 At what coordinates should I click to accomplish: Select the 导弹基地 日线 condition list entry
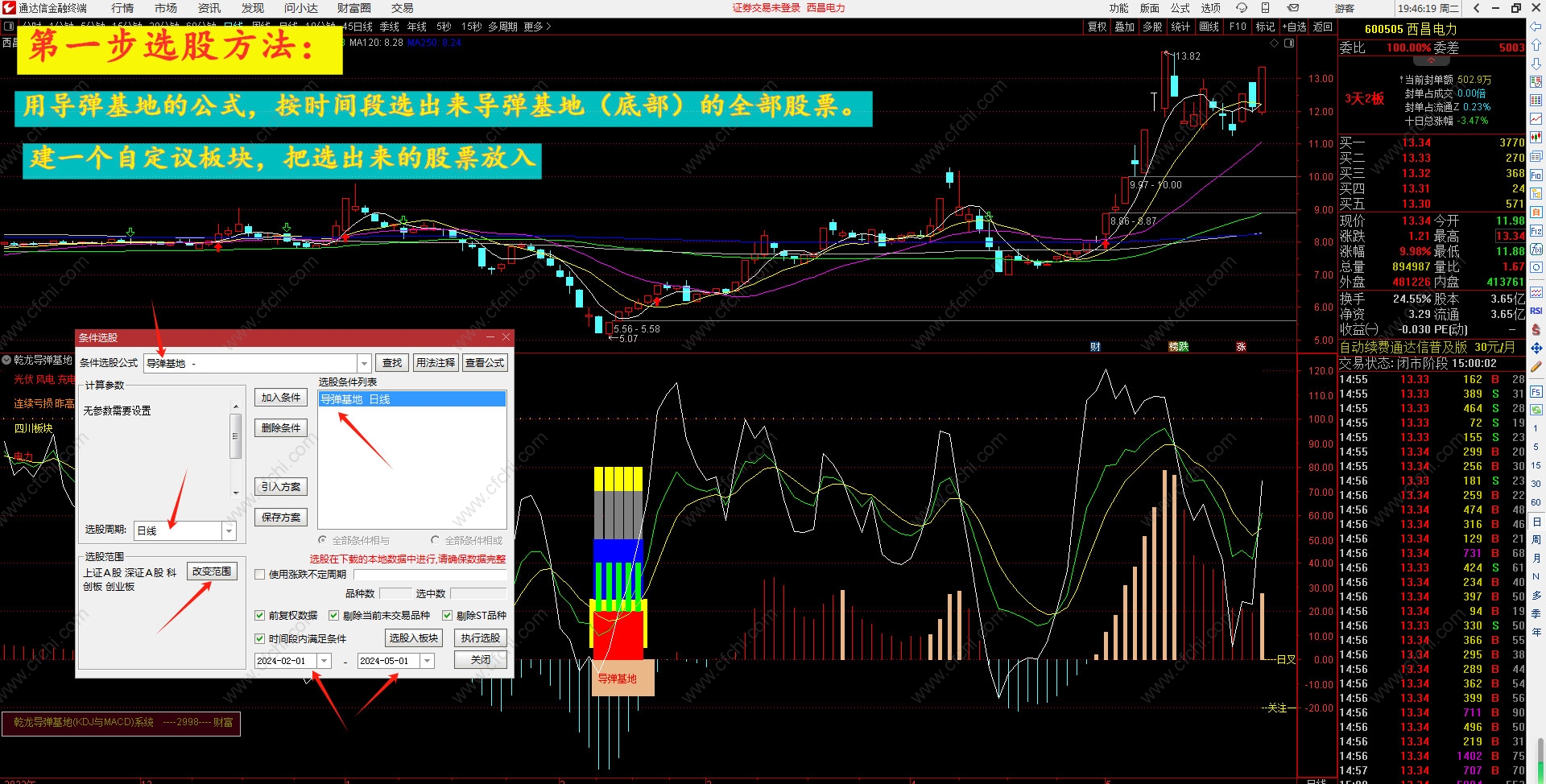coord(412,399)
